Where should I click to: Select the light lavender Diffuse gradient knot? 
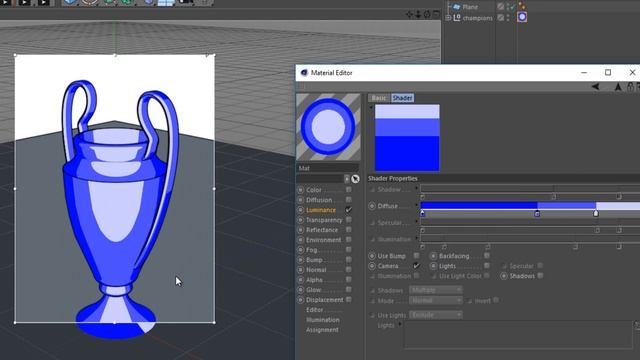(596, 213)
